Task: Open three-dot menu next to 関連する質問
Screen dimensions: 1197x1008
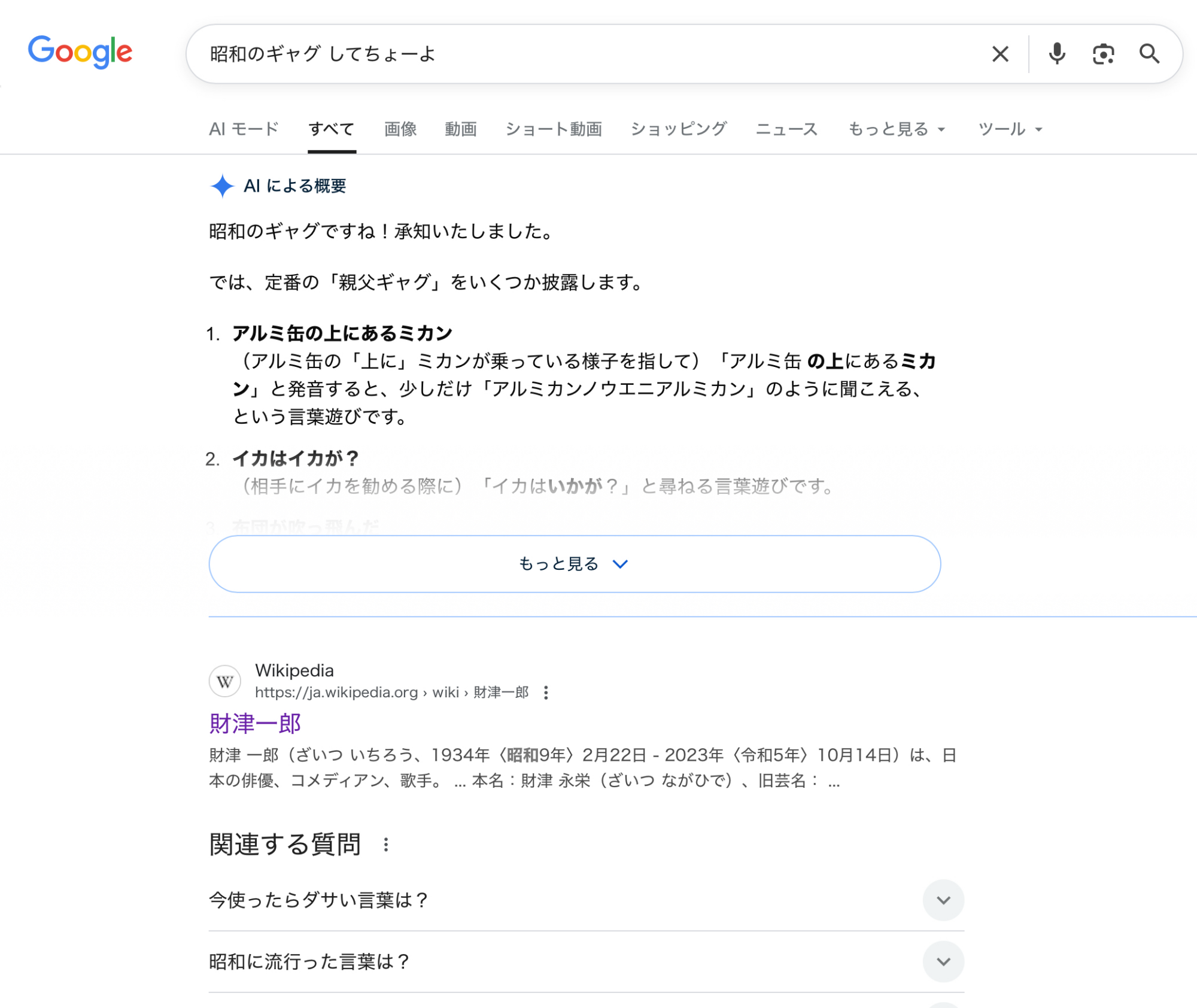Action: tap(386, 845)
